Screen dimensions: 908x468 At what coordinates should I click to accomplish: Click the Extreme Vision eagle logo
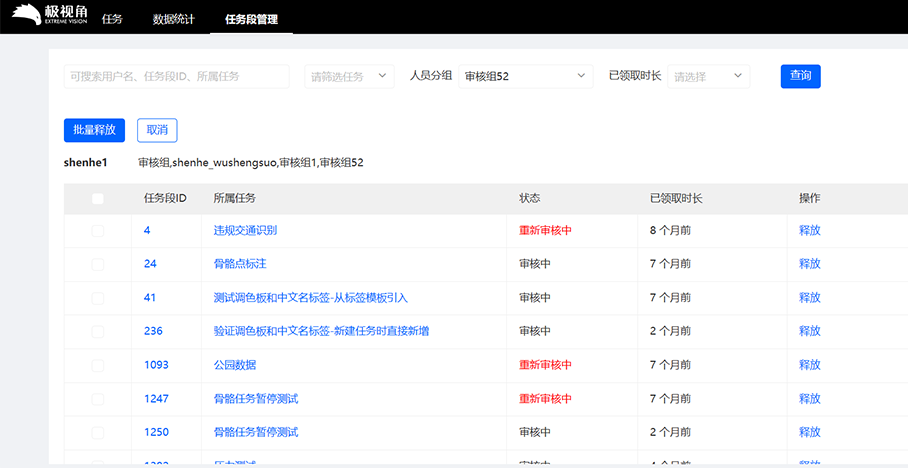(x=51, y=15)
